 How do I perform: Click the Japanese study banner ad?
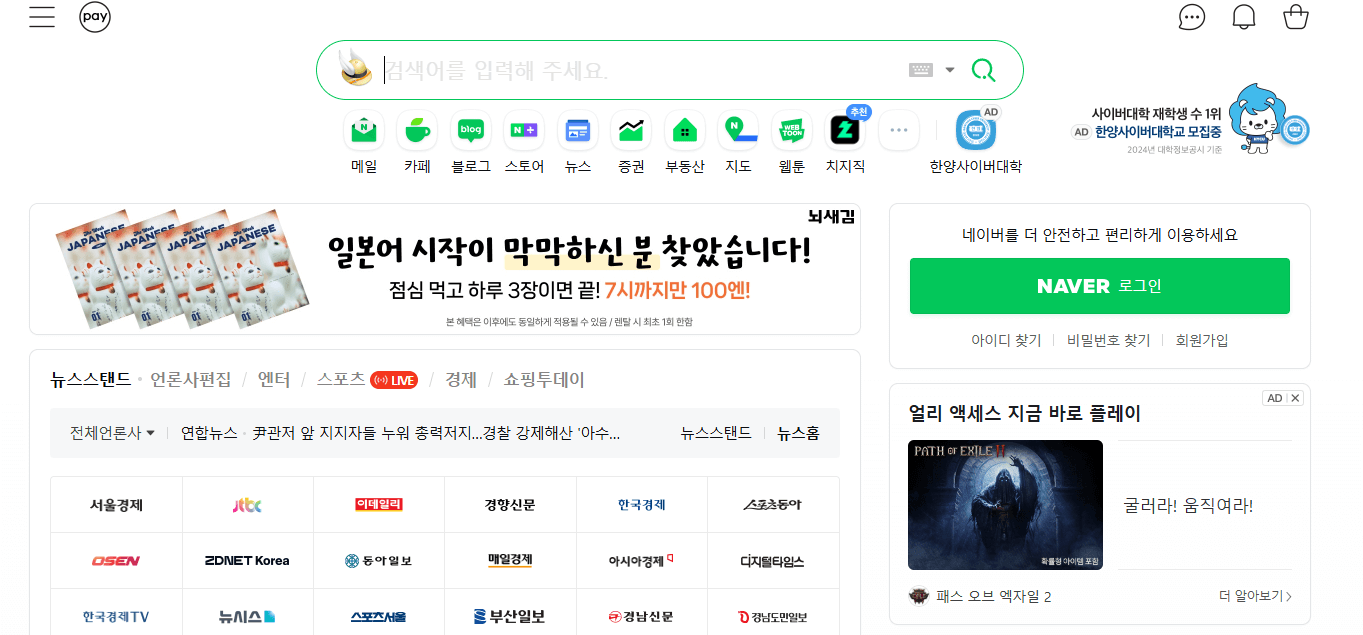(445, 269)
